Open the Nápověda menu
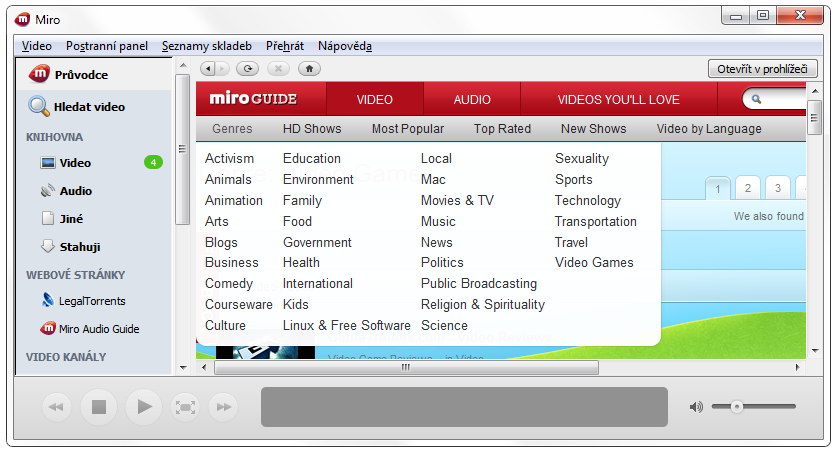The image size is (834, 450). [x=345, y=46]
